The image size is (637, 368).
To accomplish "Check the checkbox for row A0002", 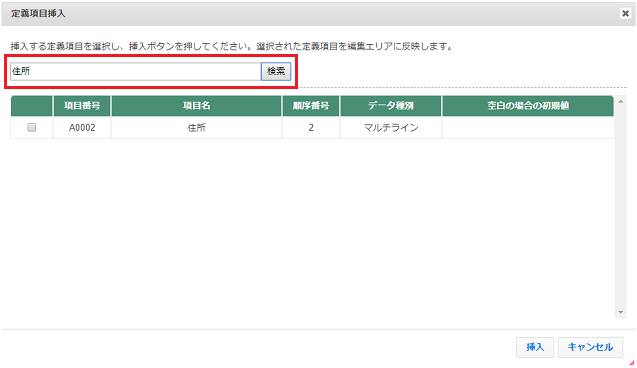I will click(32, 128).
